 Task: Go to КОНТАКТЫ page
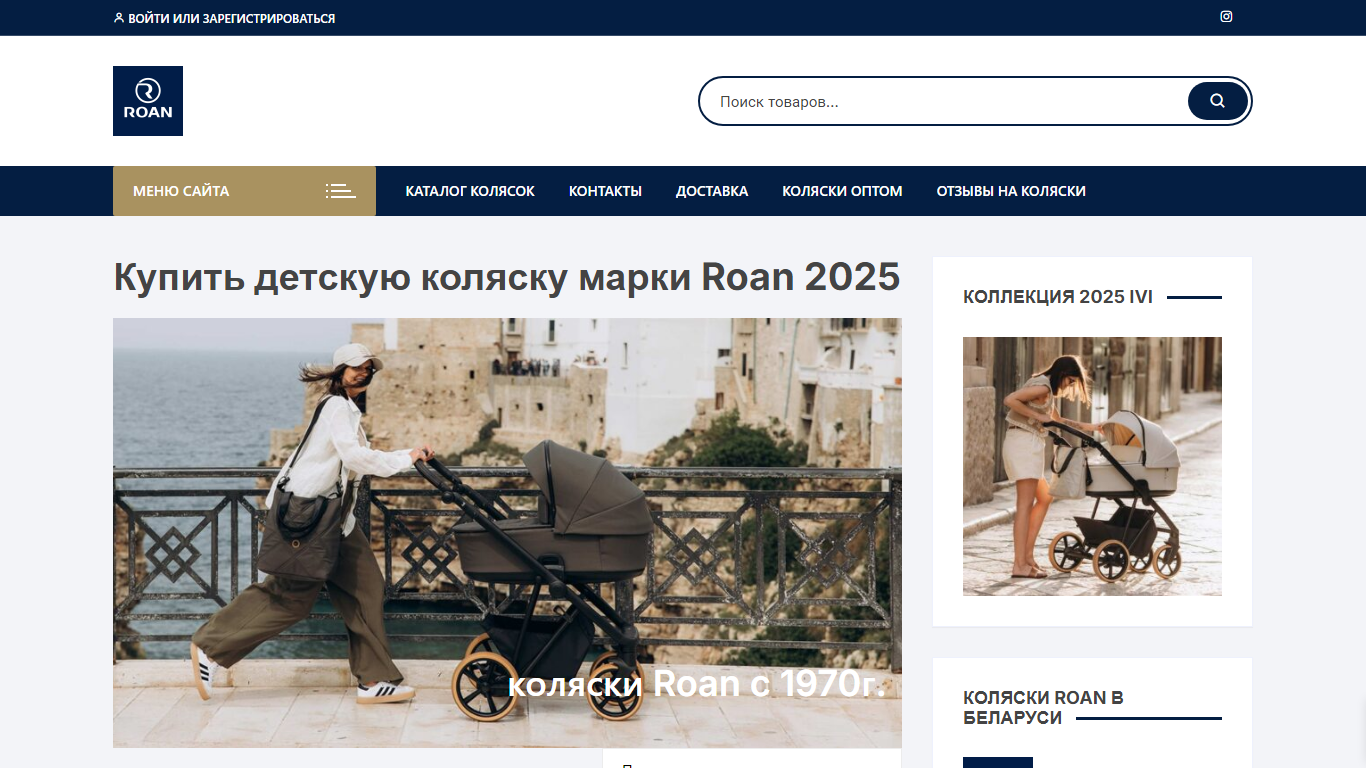pos(605,191)
